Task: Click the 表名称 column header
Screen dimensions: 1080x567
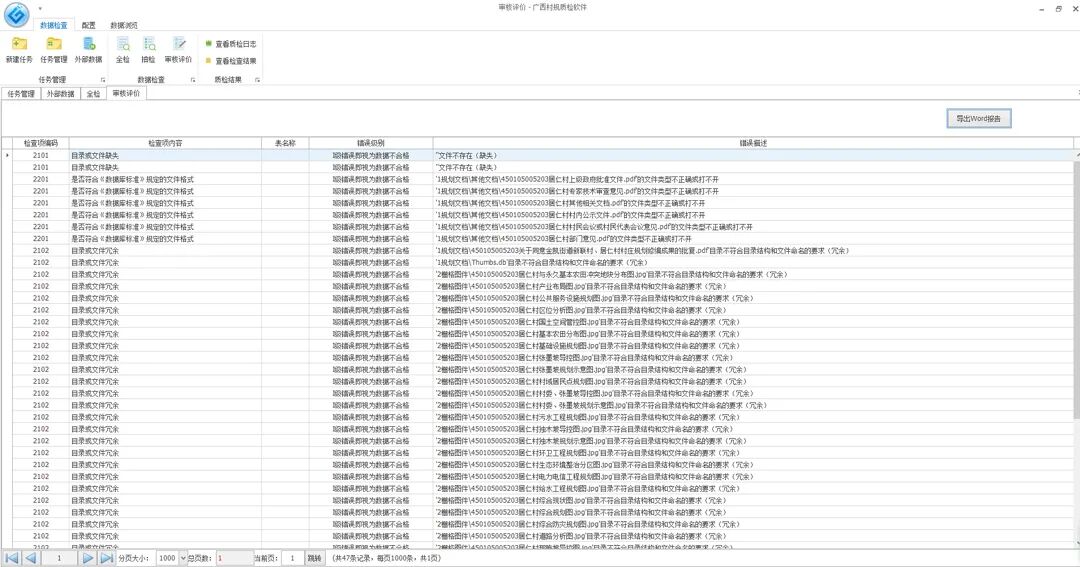Action: tap(285, 143)
